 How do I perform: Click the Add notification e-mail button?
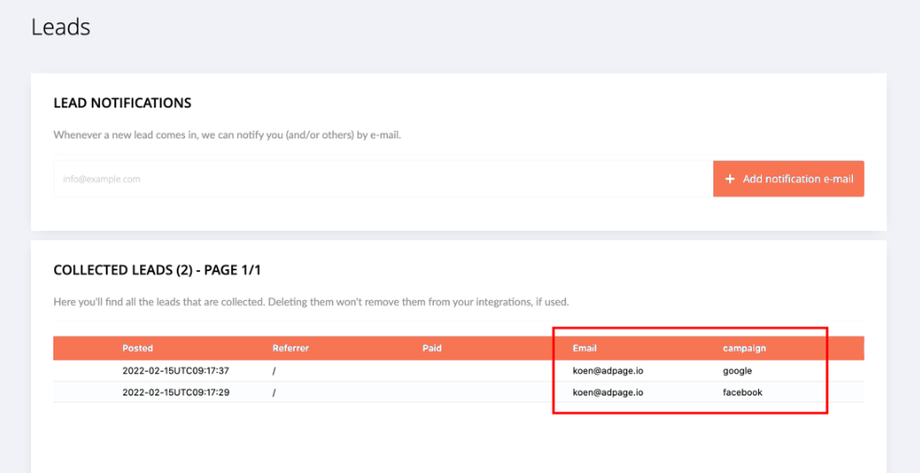pos(788,179)
